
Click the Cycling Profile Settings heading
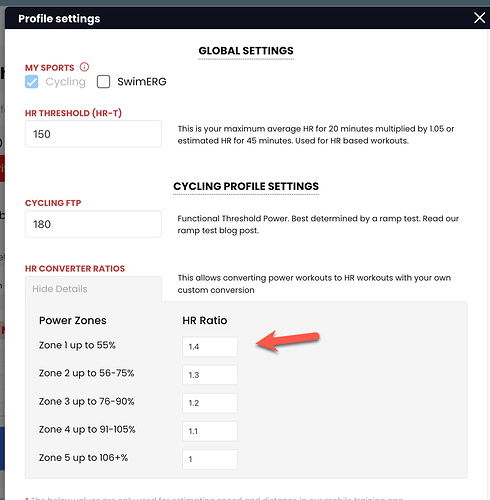tap(246, 186)
